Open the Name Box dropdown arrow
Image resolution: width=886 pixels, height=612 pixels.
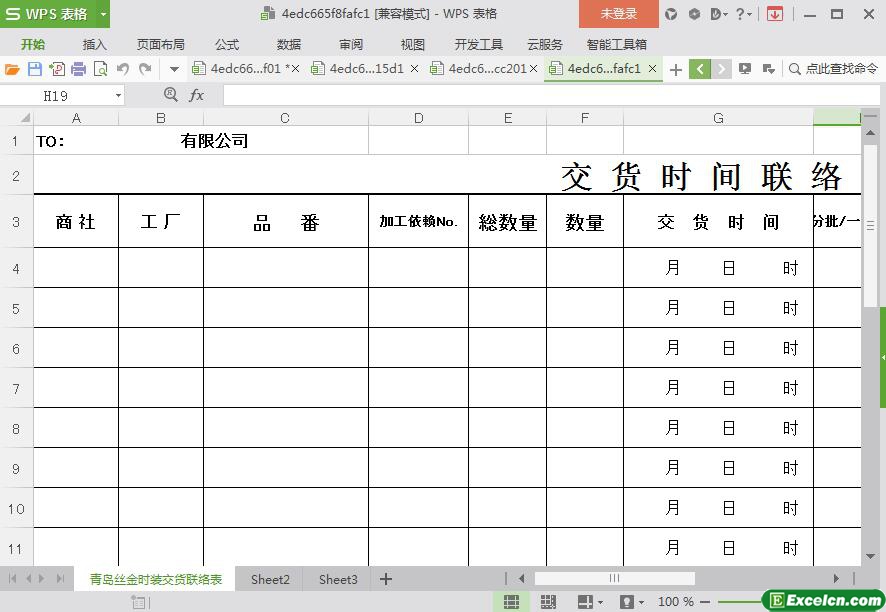[118, 95]
